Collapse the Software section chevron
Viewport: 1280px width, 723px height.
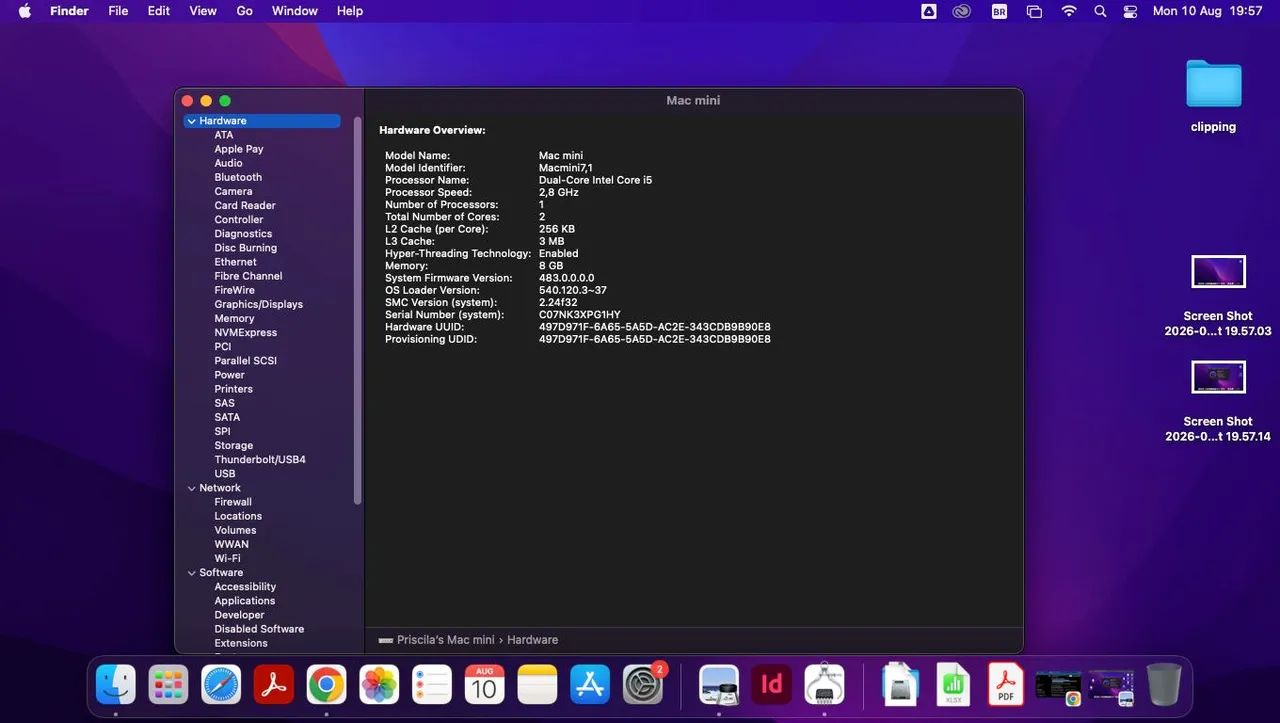click(191, 573)
